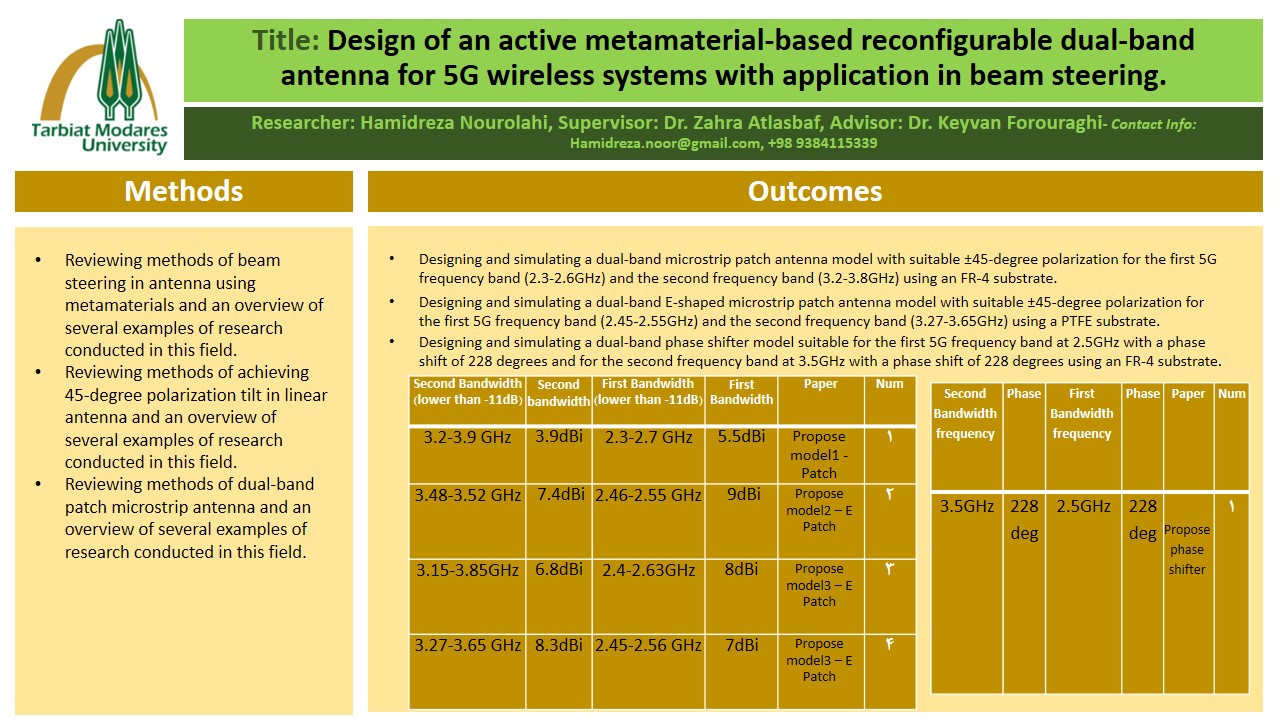Click the "Propose model2 – E Patch" cell
Viewport: 1280px width, 720px height.
pos(819,510)
